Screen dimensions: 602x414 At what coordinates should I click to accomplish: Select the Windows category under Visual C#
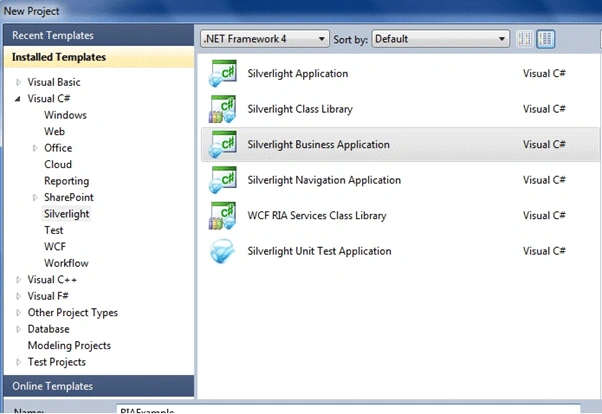[x=65, y=115]
